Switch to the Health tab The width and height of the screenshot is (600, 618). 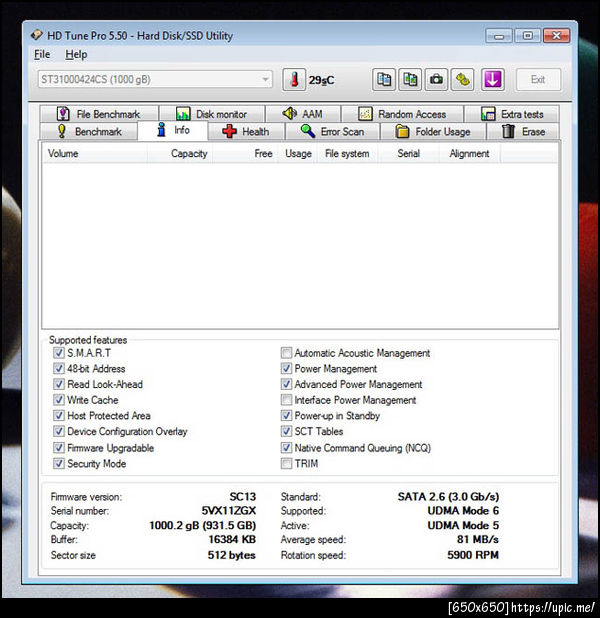pyautogui.click(x=246, y=131)
